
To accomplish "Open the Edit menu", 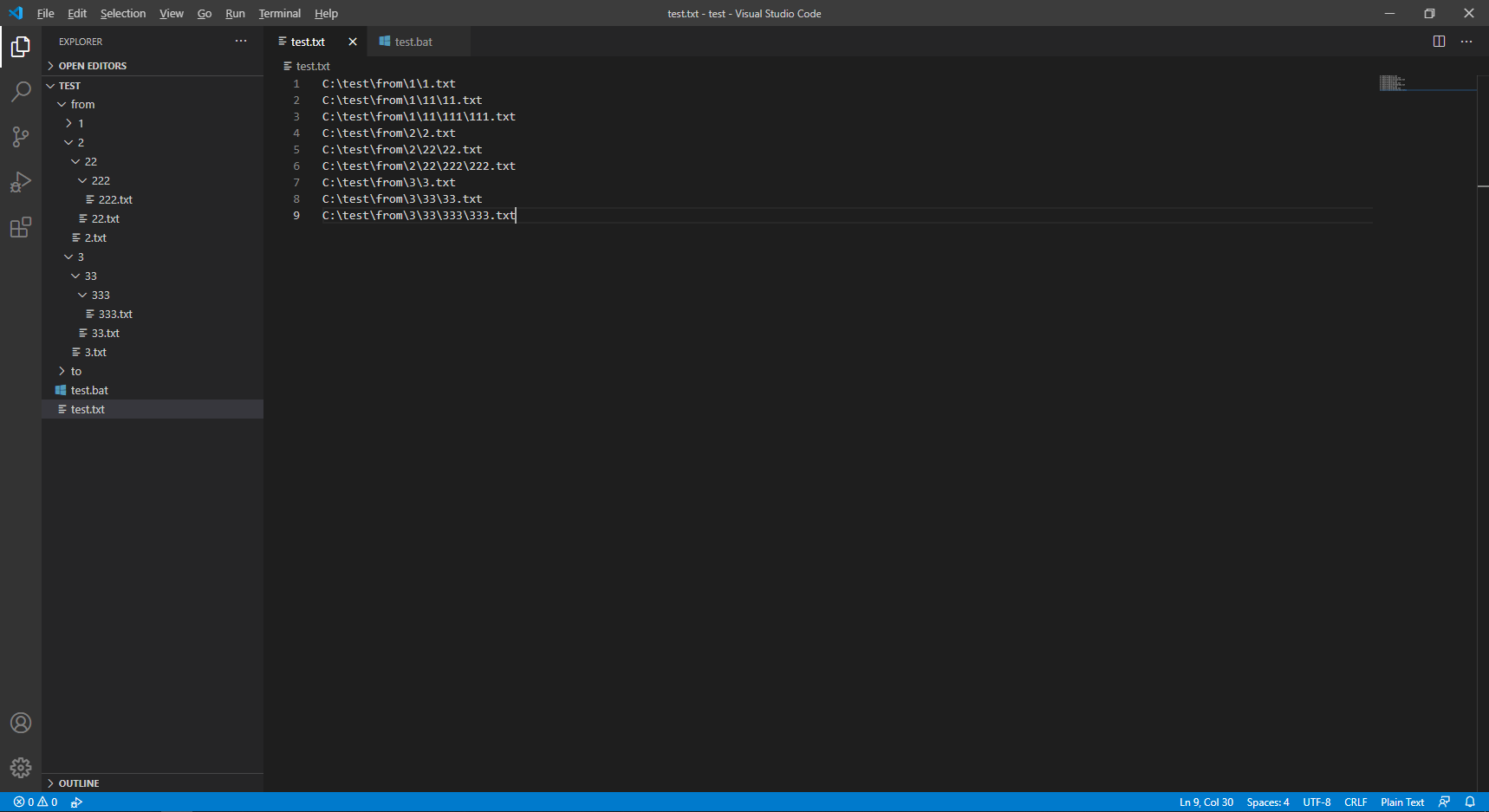I will [77, 13].
